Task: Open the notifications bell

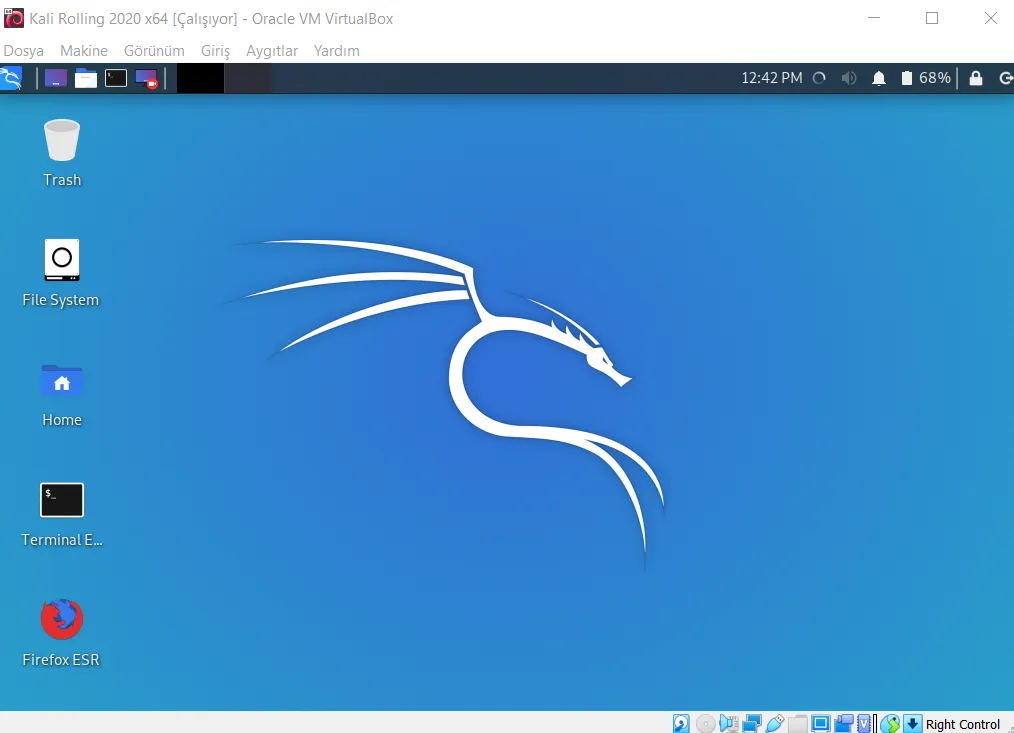Action: (879, 78)
